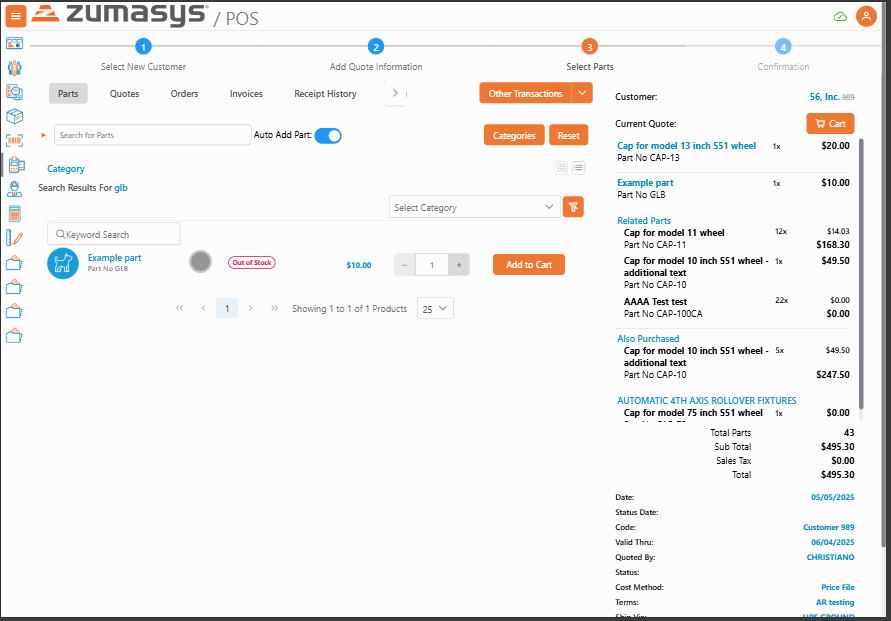Open the calculator sidebar icon
Screen dimensions: 891x621
[x=14, y=214]
